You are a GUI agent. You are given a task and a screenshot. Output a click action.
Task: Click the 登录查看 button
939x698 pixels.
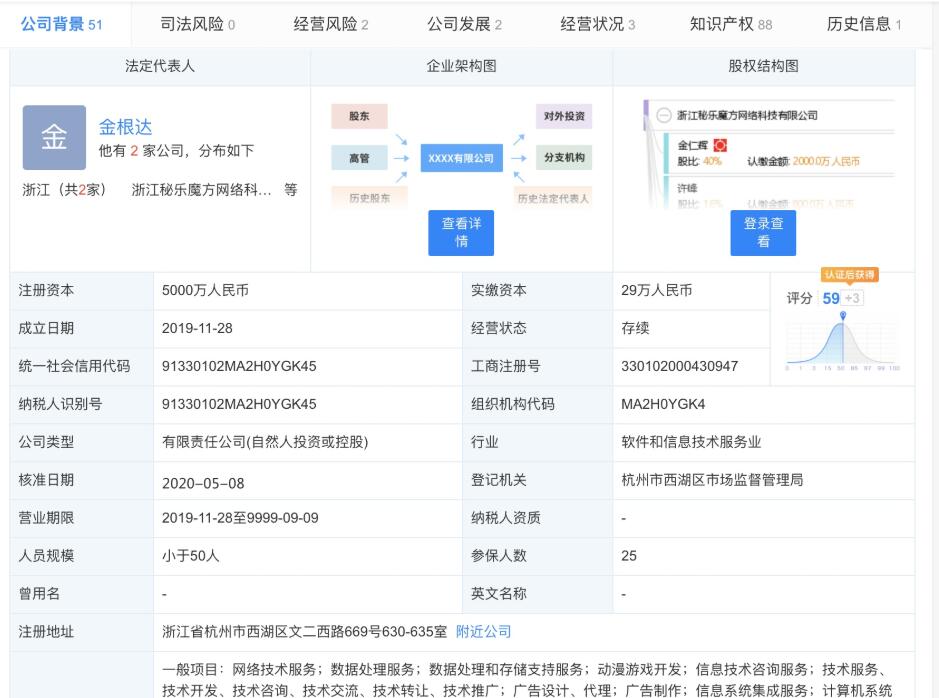click(x=763, y=233)
